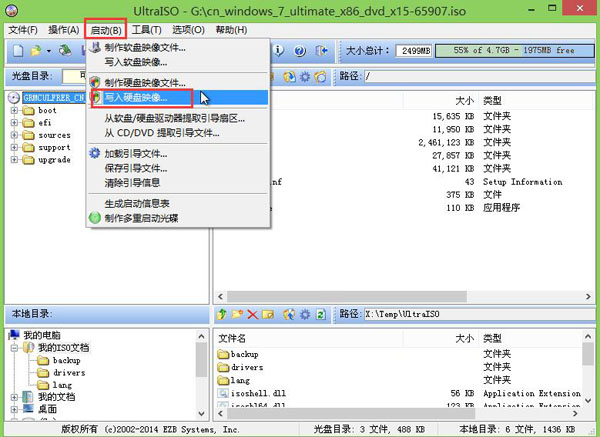Click the 文件名 column header in local list
This screenshot has width=600, height=437.
(x=232, y=339)
